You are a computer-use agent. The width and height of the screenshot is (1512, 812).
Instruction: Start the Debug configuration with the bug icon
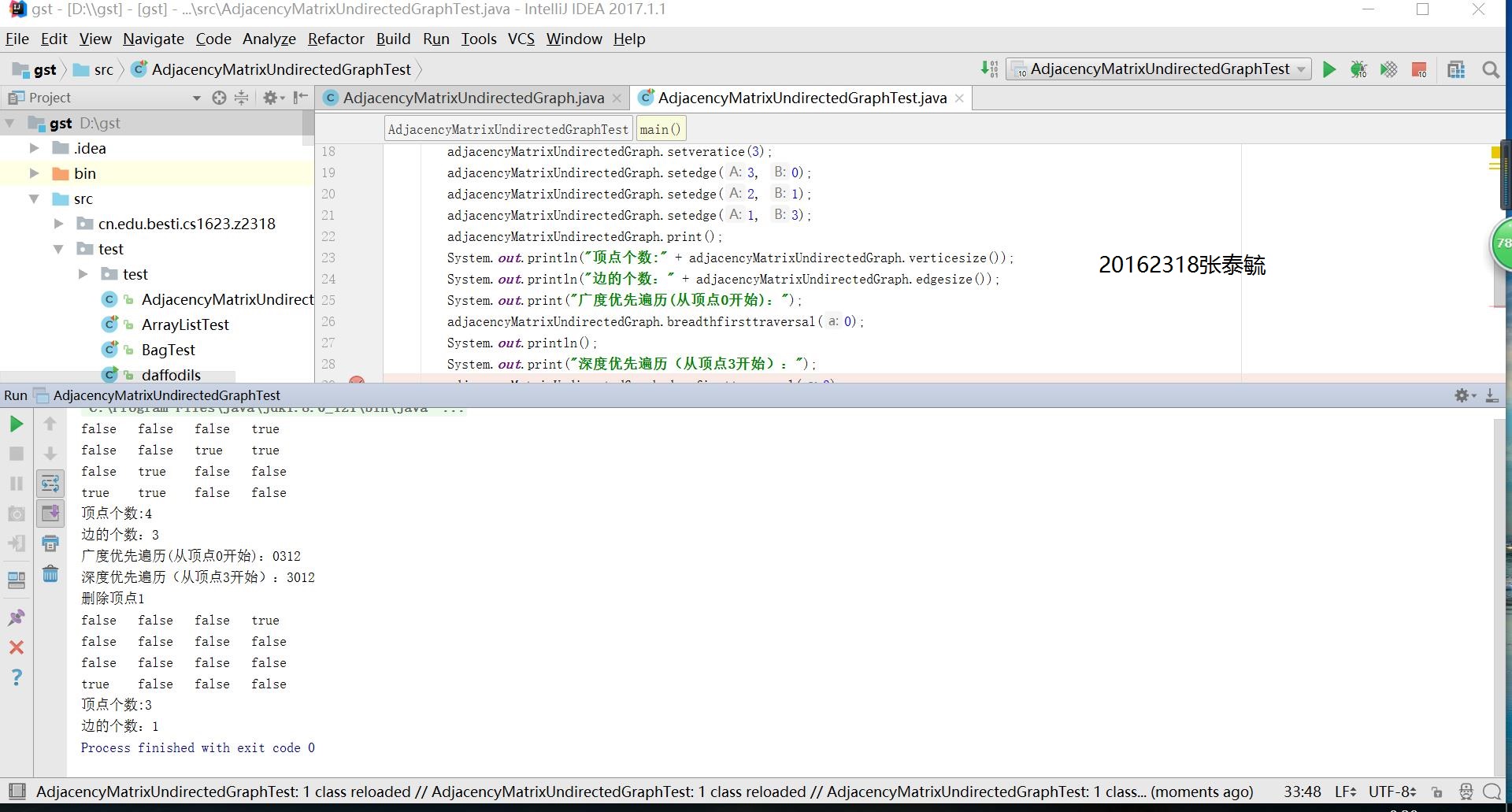[x=1358, y=69]
